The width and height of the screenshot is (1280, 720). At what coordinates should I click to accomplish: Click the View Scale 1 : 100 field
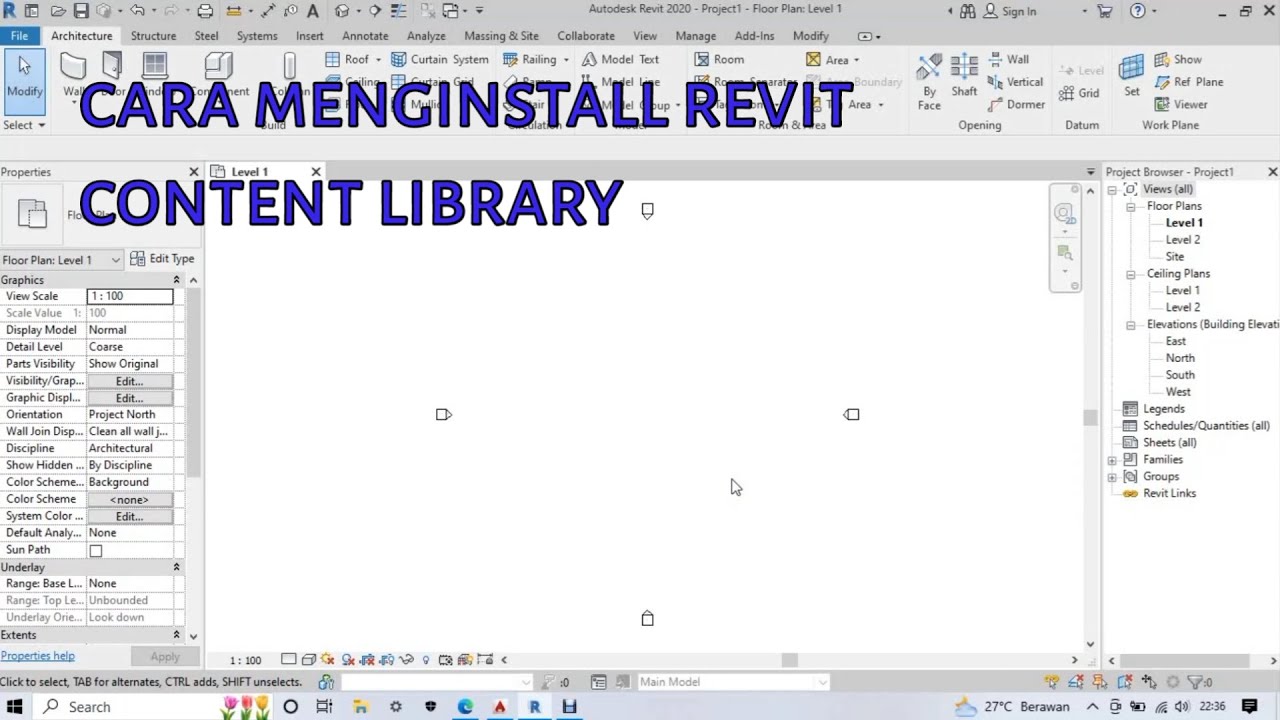tap(130, 296)
